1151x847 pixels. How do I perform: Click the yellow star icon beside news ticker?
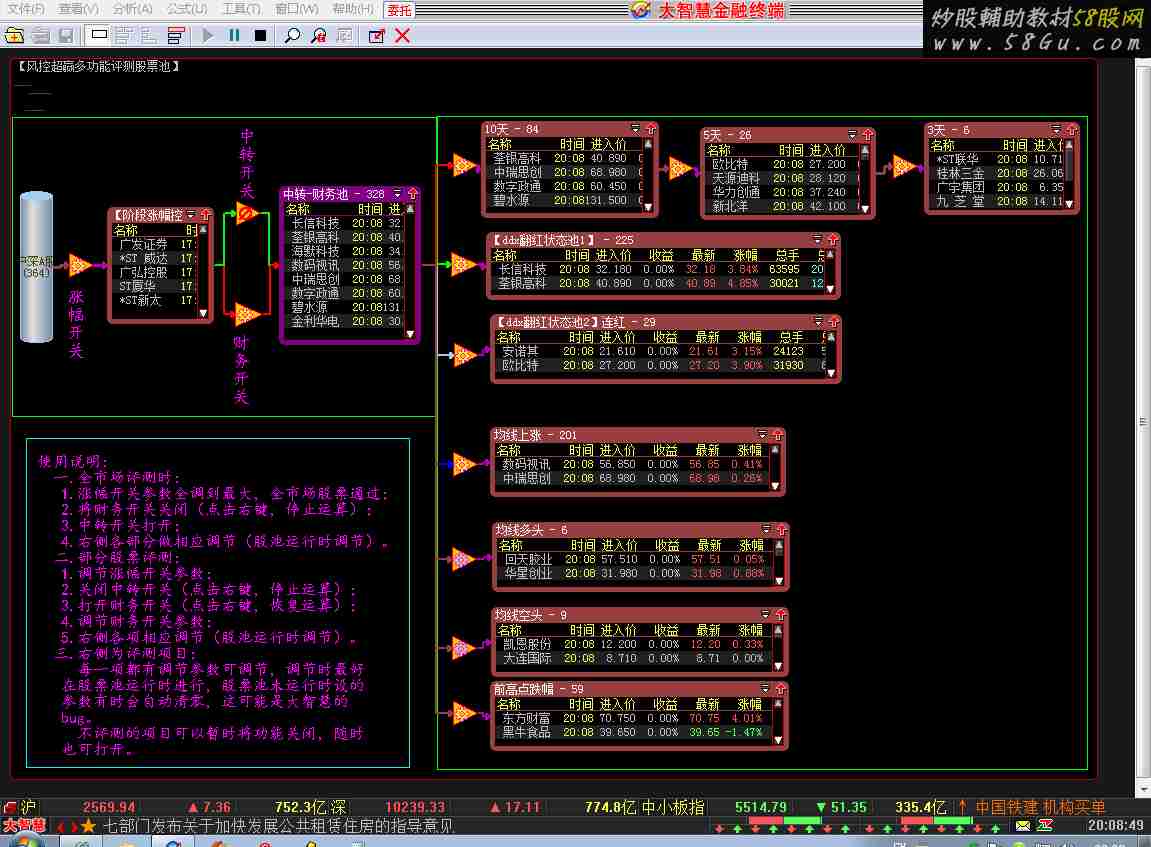pos(89,826)
